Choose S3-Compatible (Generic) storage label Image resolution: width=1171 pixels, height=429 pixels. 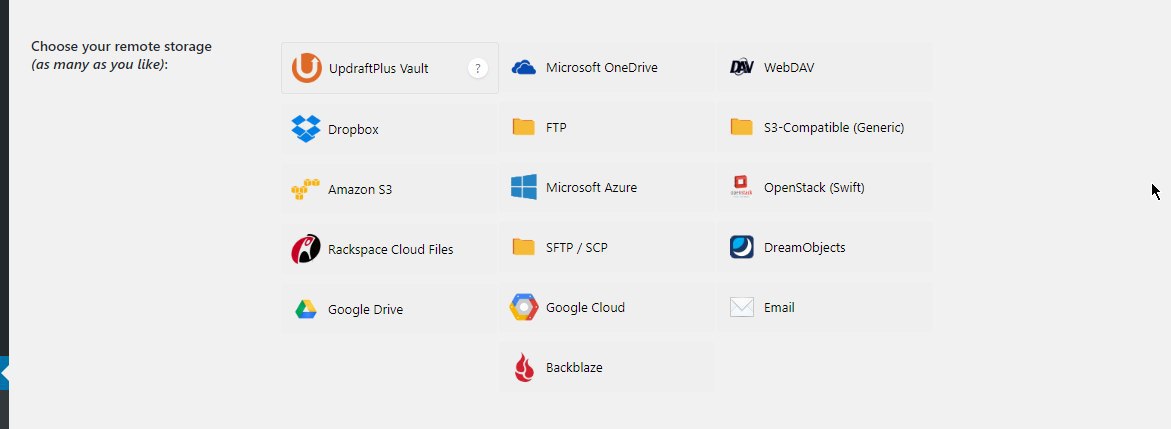coord(834,128)
